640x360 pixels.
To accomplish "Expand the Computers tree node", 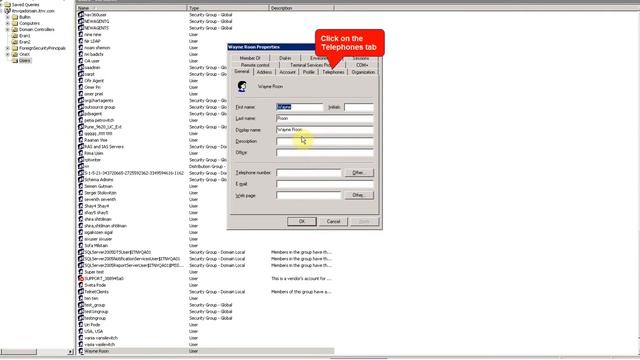I will [7, 23].
